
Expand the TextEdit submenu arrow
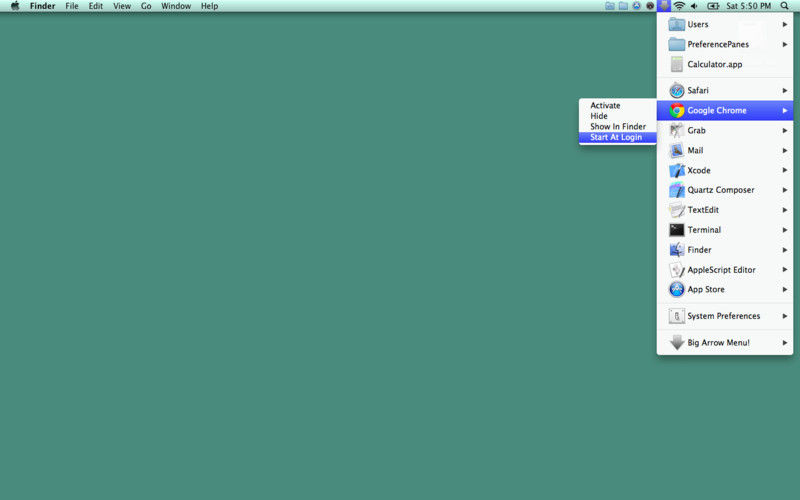785,210
